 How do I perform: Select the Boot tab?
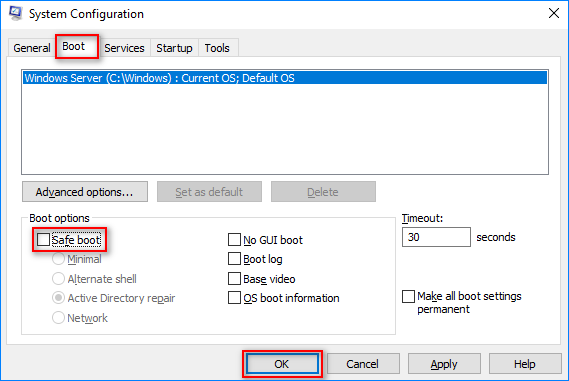tap(77, 46)
